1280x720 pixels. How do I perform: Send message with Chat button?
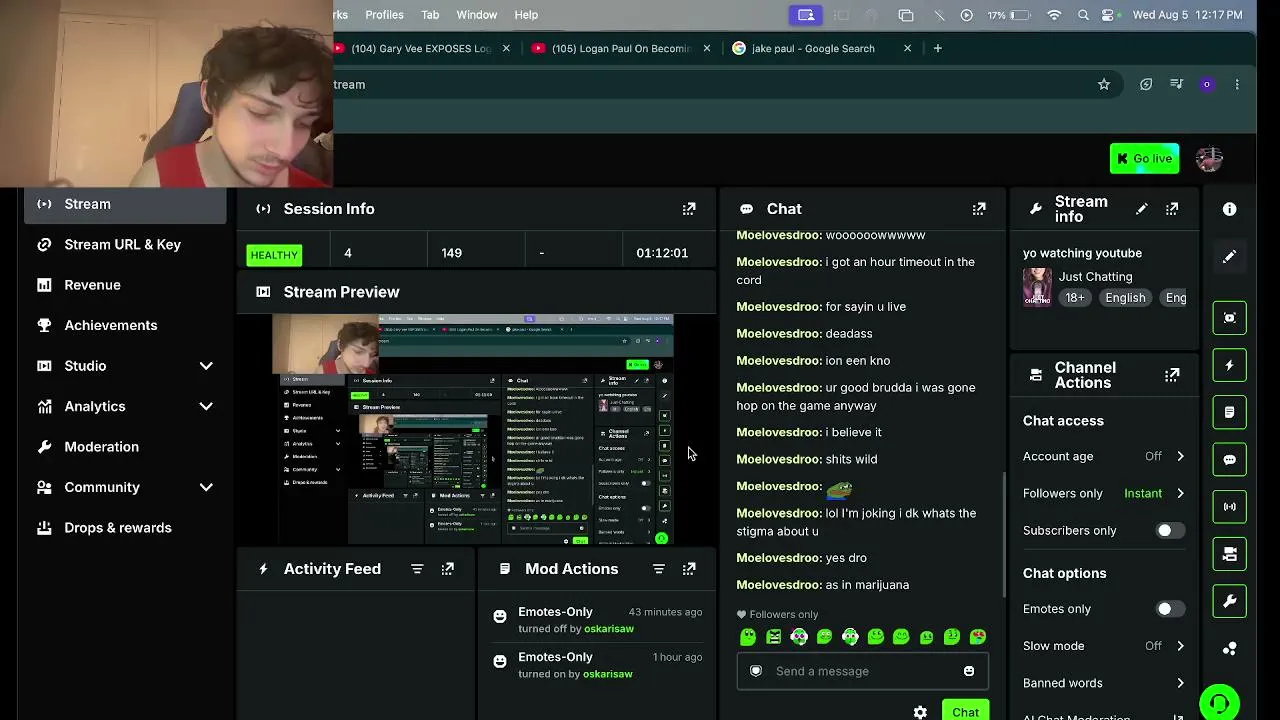pos(965,711)
